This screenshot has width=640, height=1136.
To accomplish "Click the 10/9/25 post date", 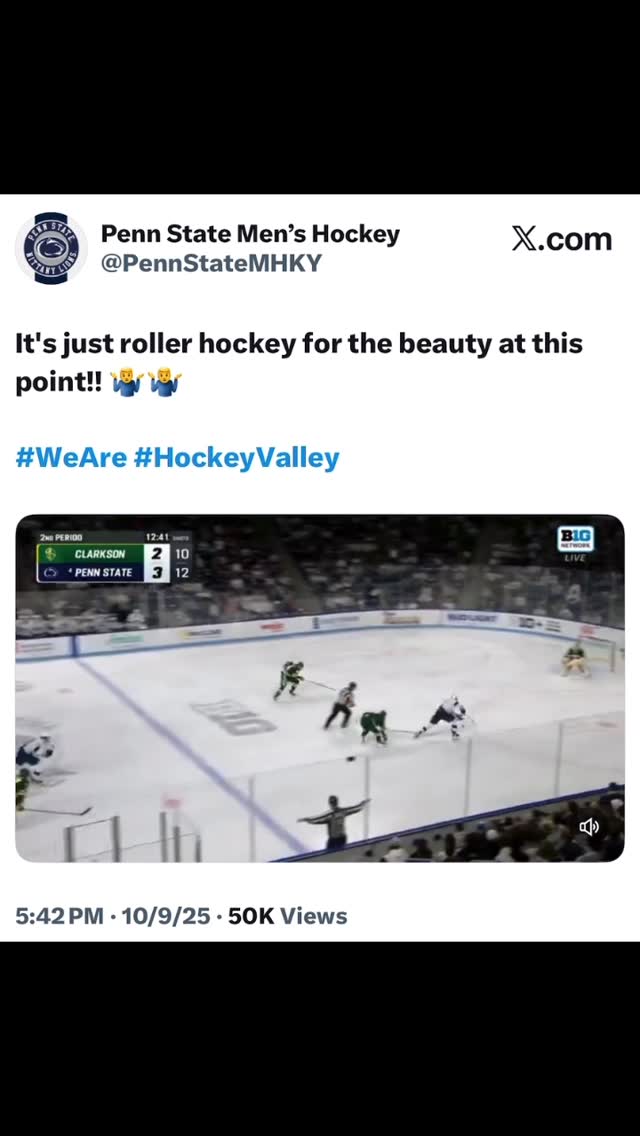I will pos(165,916).
